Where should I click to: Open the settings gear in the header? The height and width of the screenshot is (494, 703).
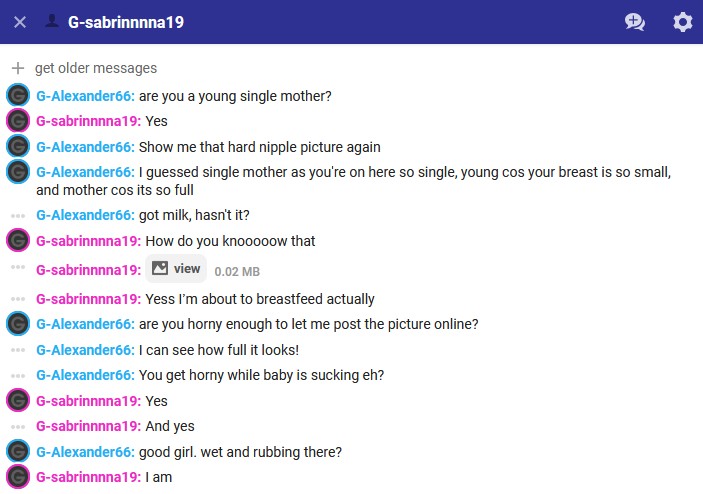coord(682,22)
